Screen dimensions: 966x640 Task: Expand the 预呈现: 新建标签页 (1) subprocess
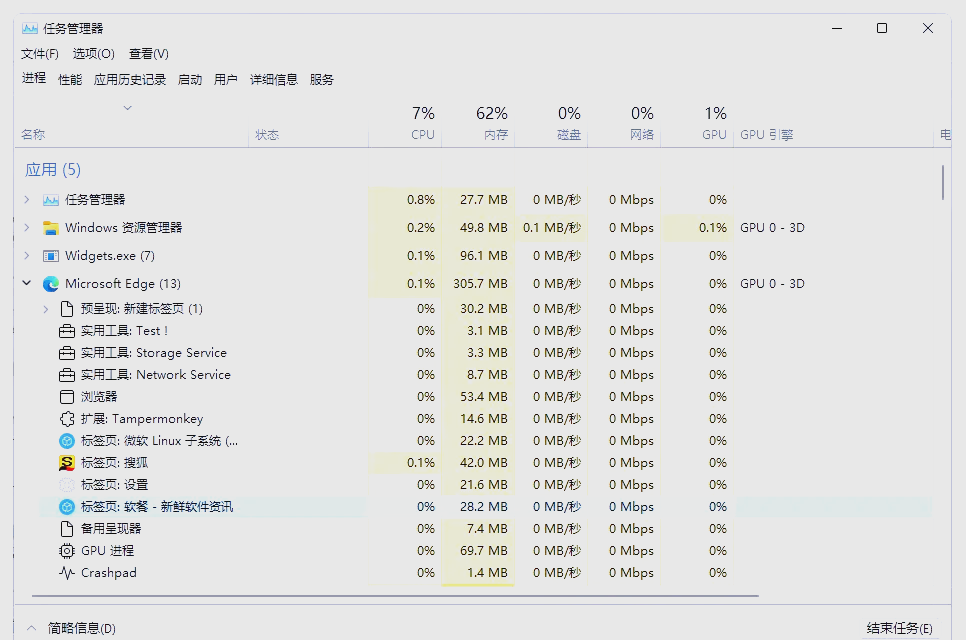46,309
